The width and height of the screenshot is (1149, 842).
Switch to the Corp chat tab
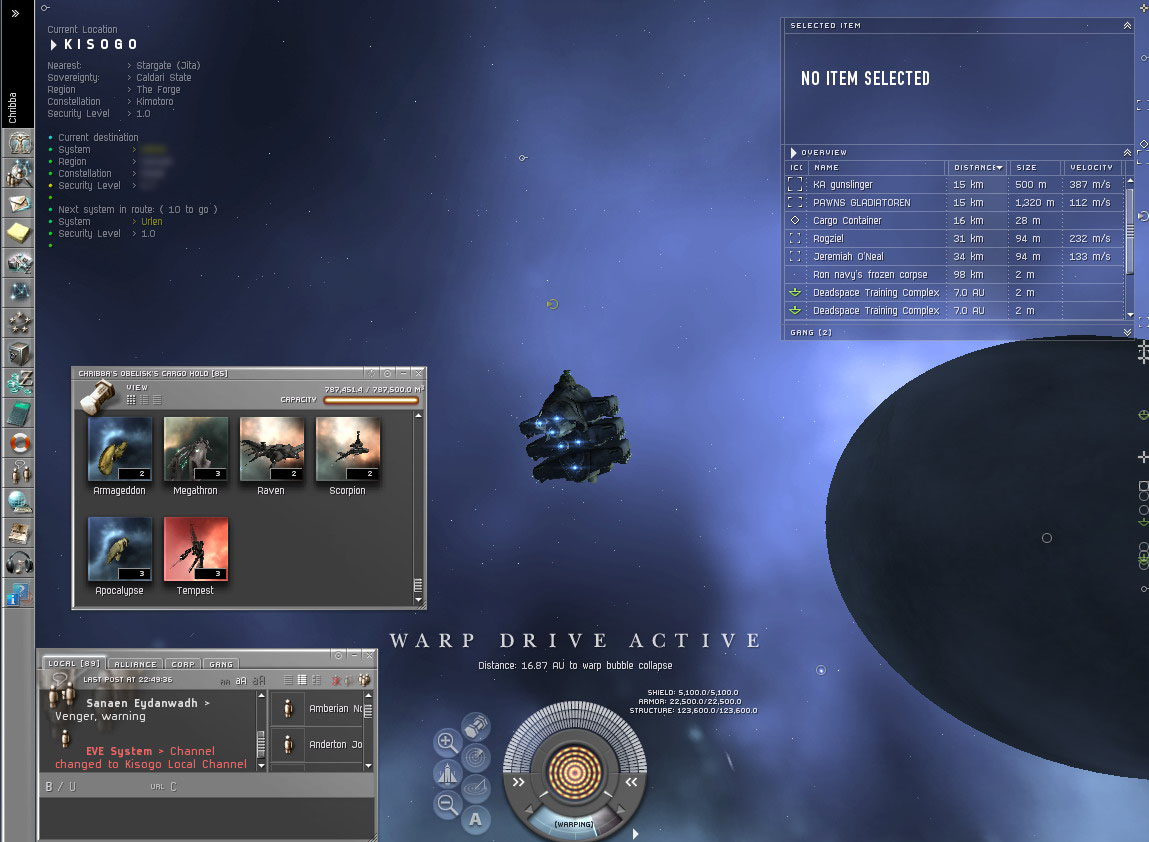coord(183,664)
